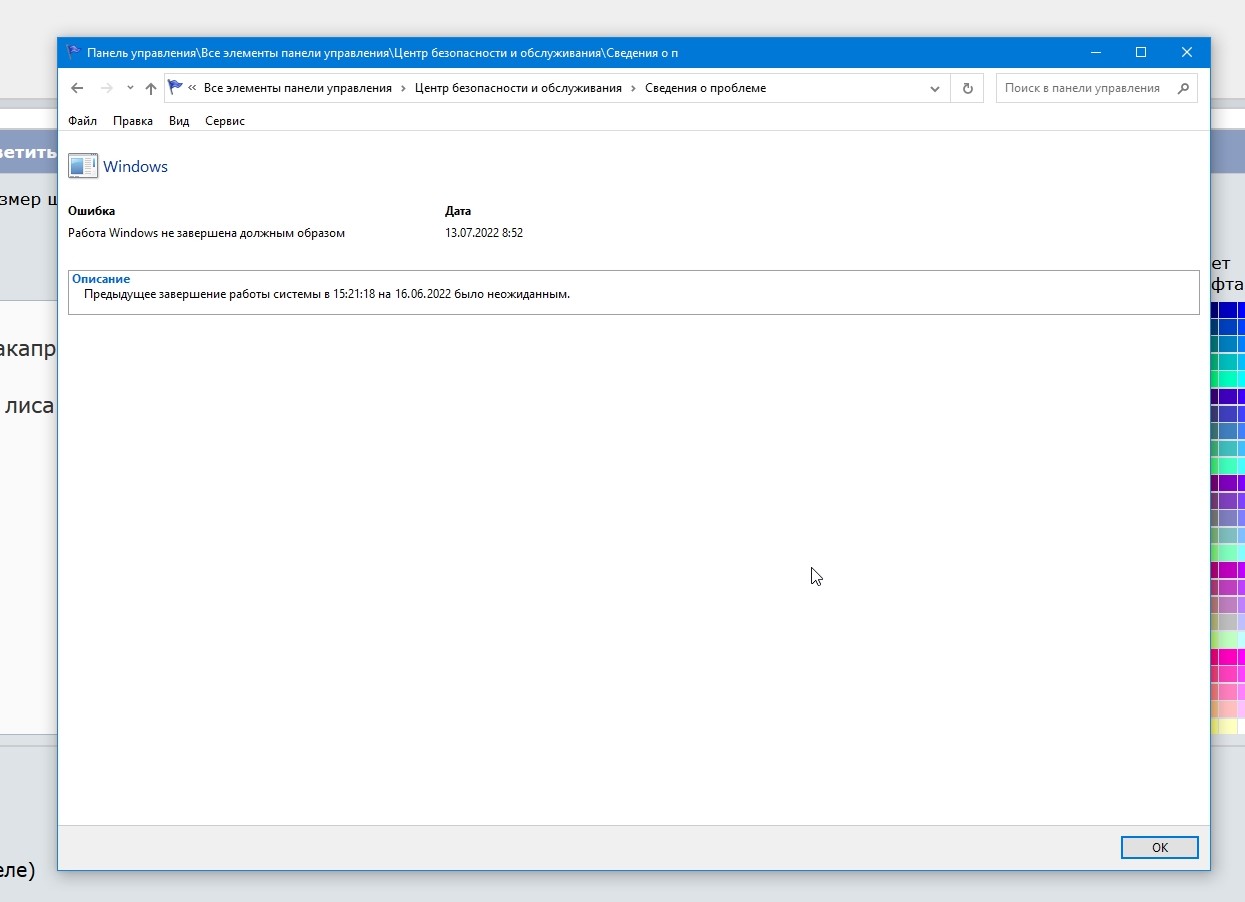The height and width of the screenshot is (902, 1245).
Task: Expand hidden breadcrumb chevrons in address bar
Action: [x=192, y=88]
